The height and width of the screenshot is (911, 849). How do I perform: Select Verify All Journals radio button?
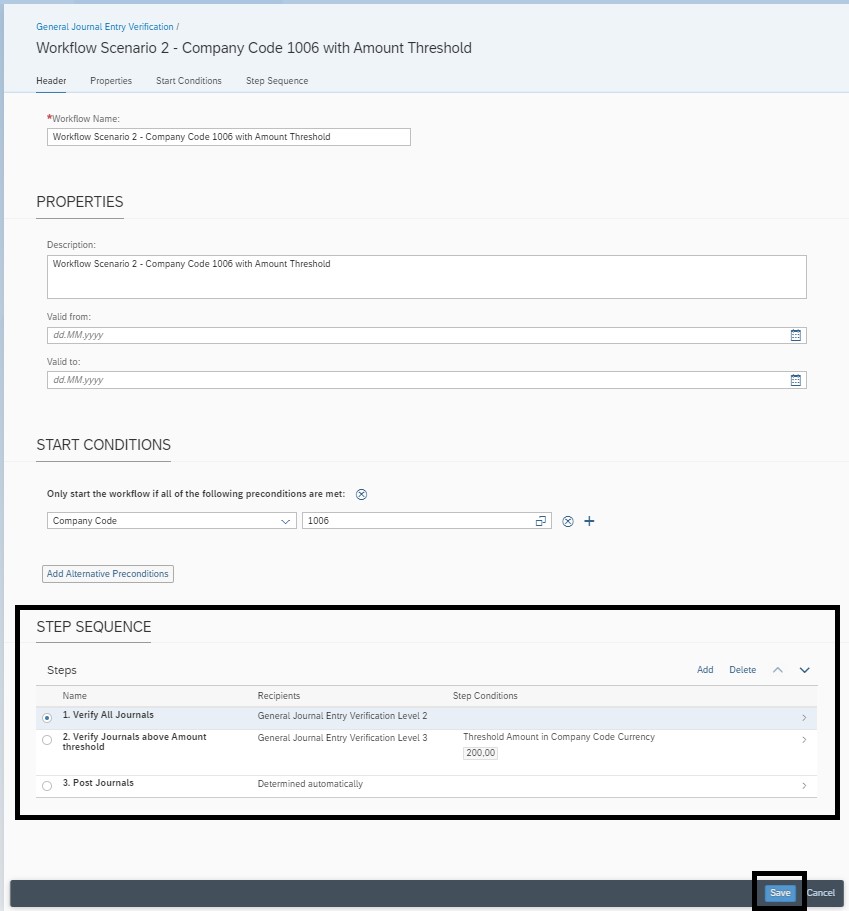tap(47, 718)
